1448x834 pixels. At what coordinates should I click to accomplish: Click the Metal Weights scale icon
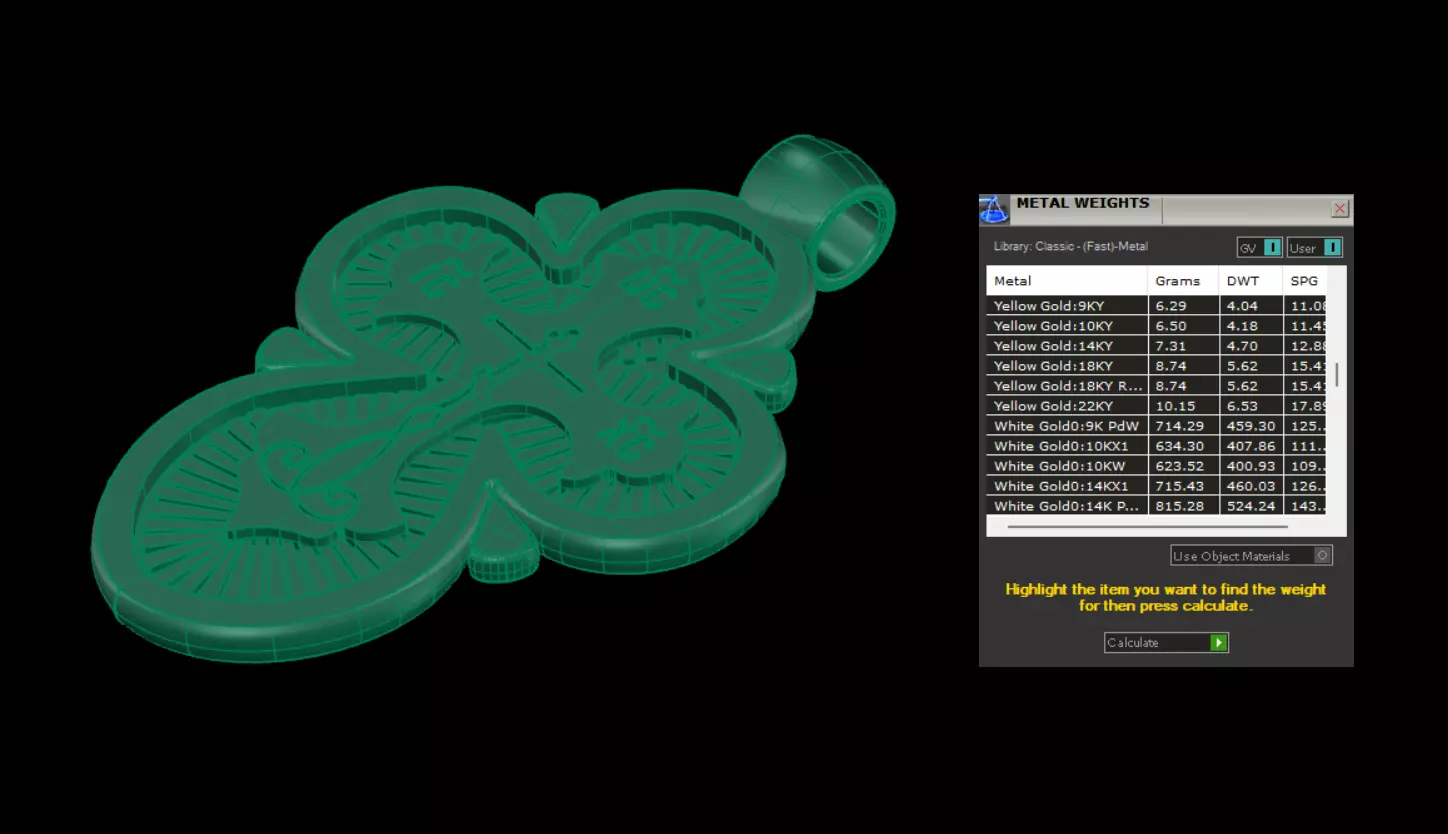pyautogui.click(x=993, y=209)
